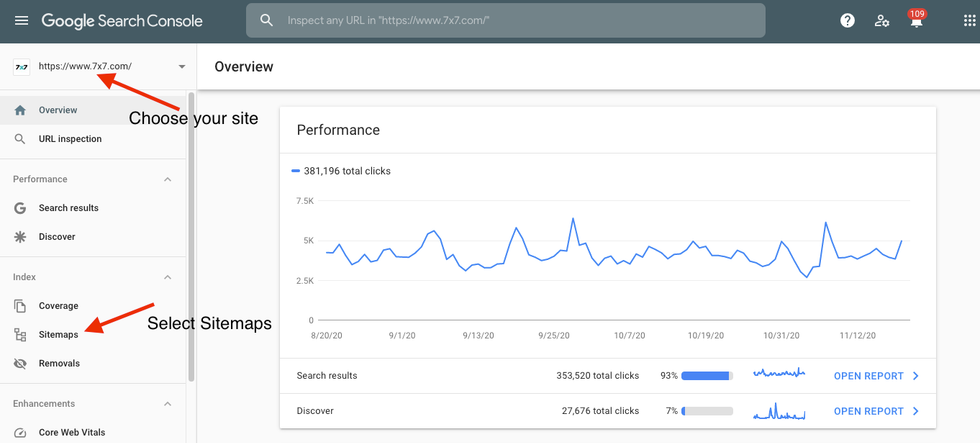The height and width of the screenshot is (443, 980).
Task: Open notifications bell with 109 badge
Action: tap(915, 21)
